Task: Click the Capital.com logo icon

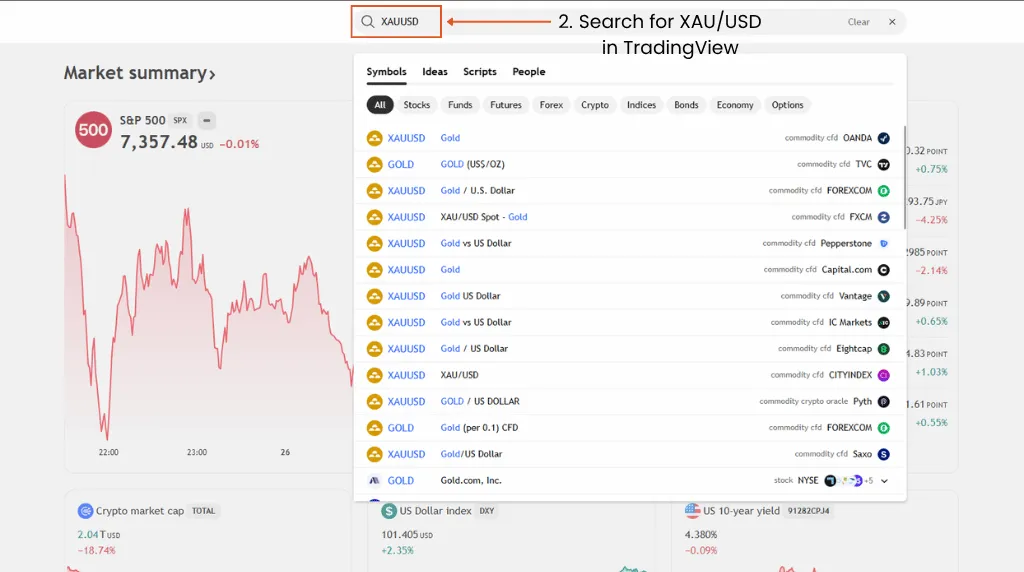Action: 884,270
